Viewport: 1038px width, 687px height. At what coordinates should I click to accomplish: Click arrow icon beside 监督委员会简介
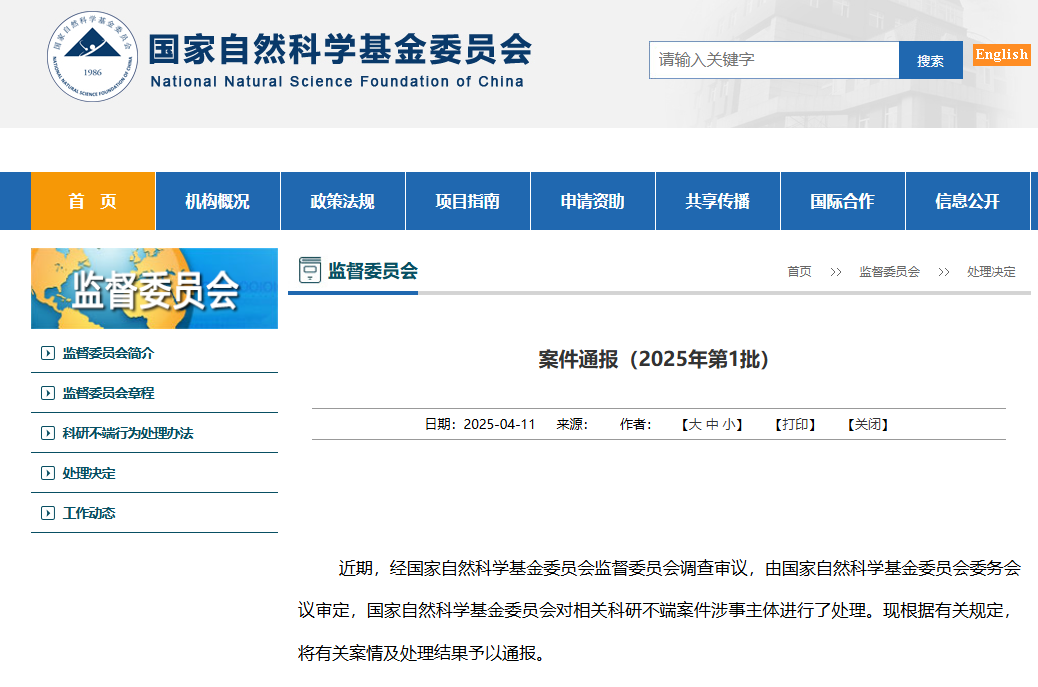tap(47, 353)
